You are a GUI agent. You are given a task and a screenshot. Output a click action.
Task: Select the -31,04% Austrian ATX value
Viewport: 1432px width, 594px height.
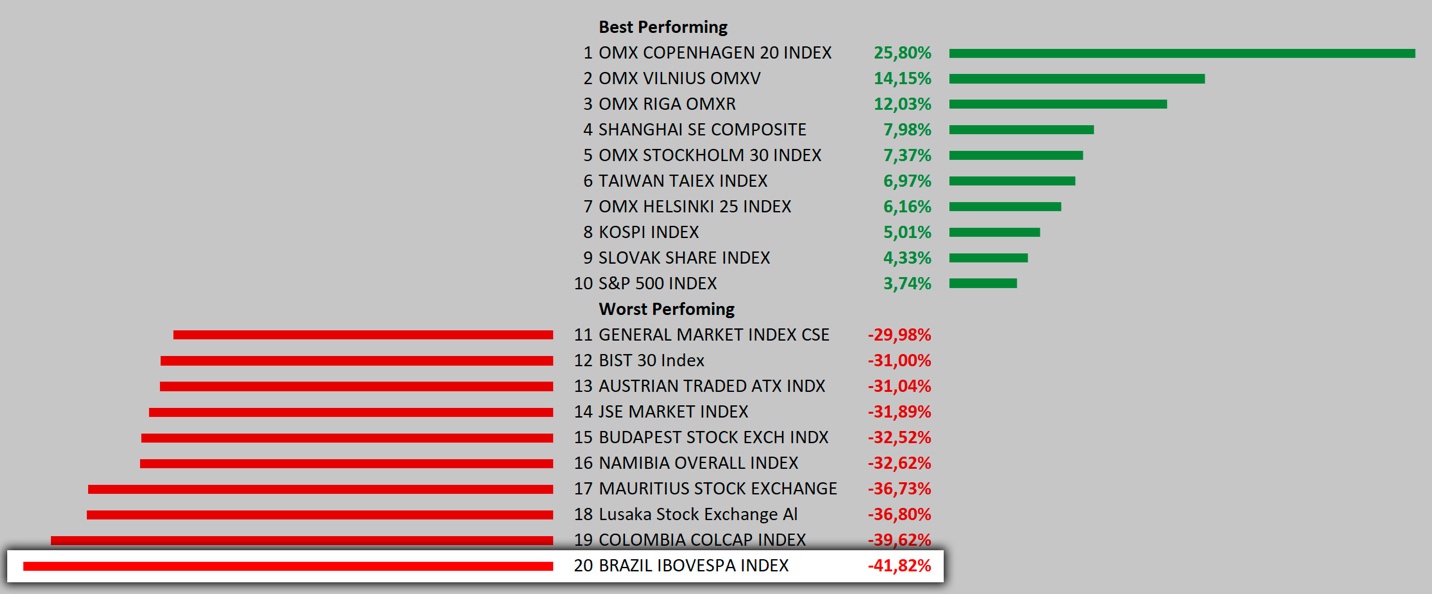tap(899, 386)
